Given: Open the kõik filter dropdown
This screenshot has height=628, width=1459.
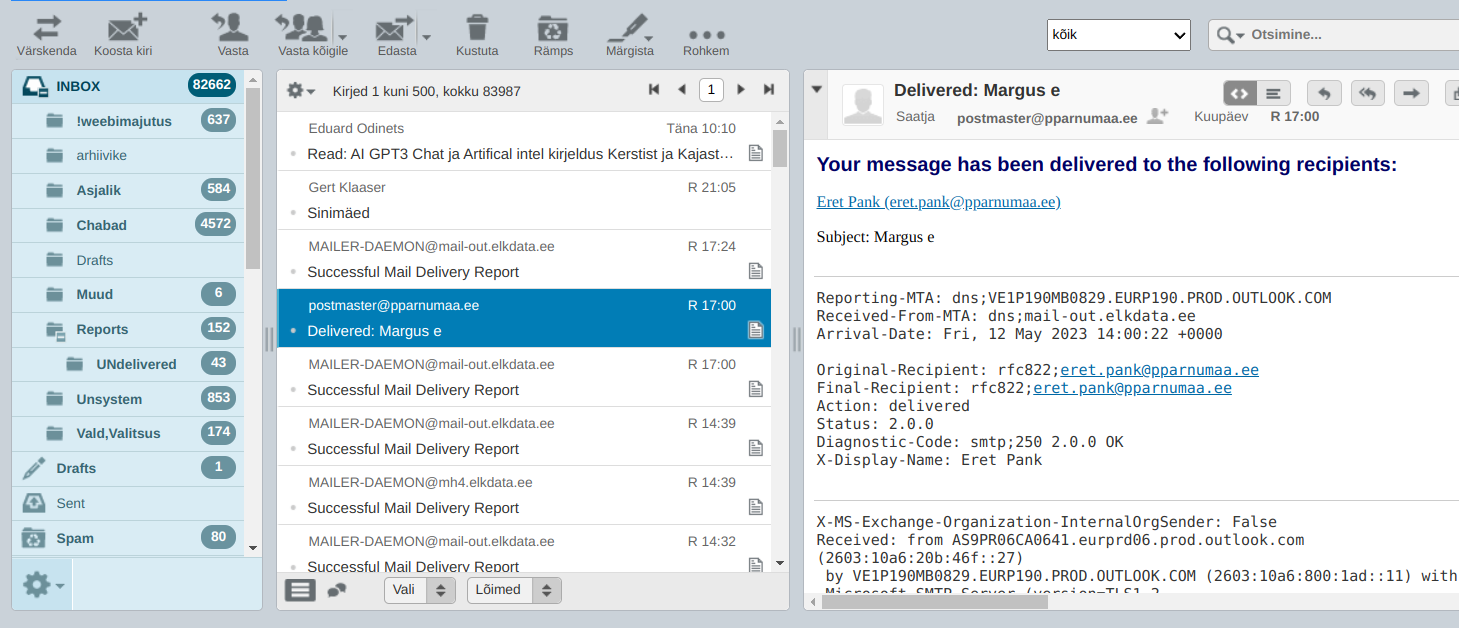Looking at the screenshot, I should click(1118, 35).
